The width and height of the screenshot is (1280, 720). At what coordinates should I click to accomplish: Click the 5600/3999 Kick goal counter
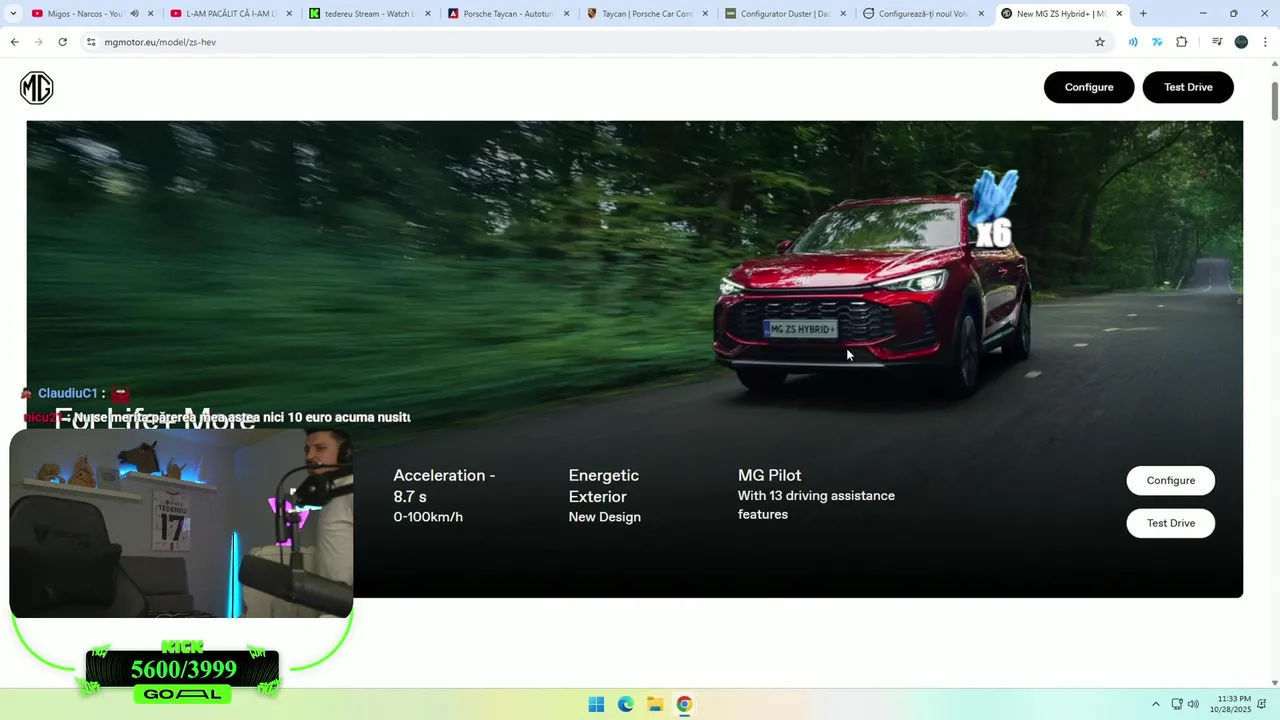[183, 669]
